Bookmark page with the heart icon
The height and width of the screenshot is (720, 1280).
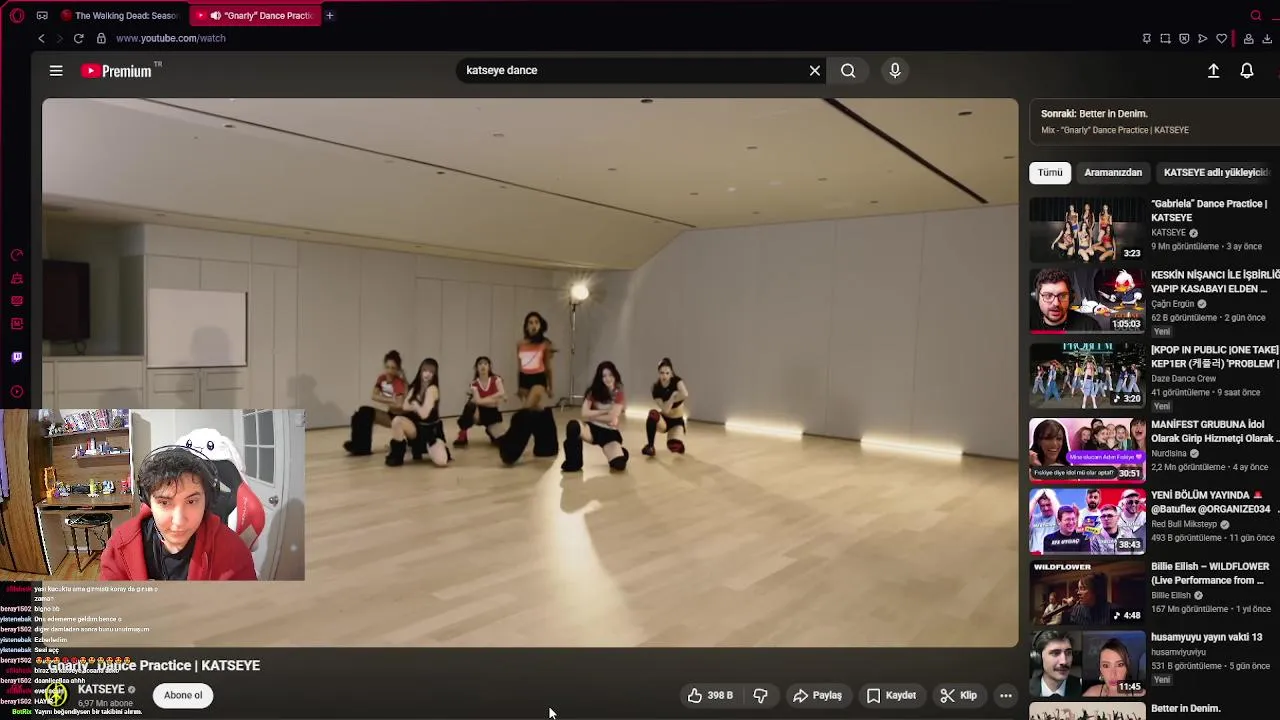coord(1221,38)
